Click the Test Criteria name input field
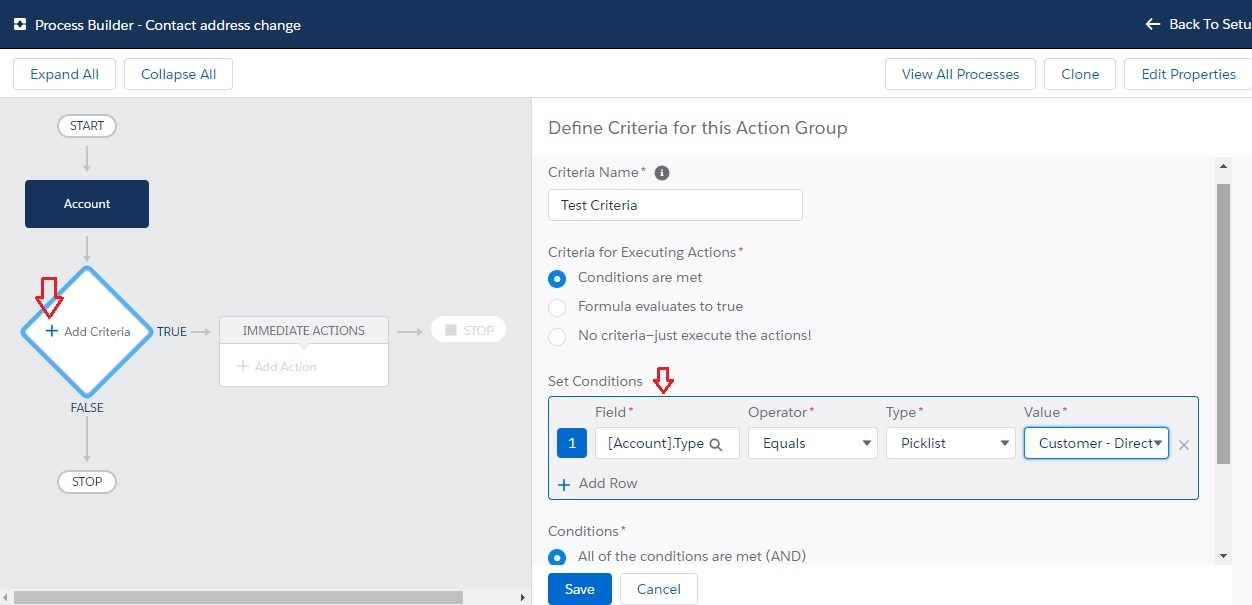 pos(675,204)
